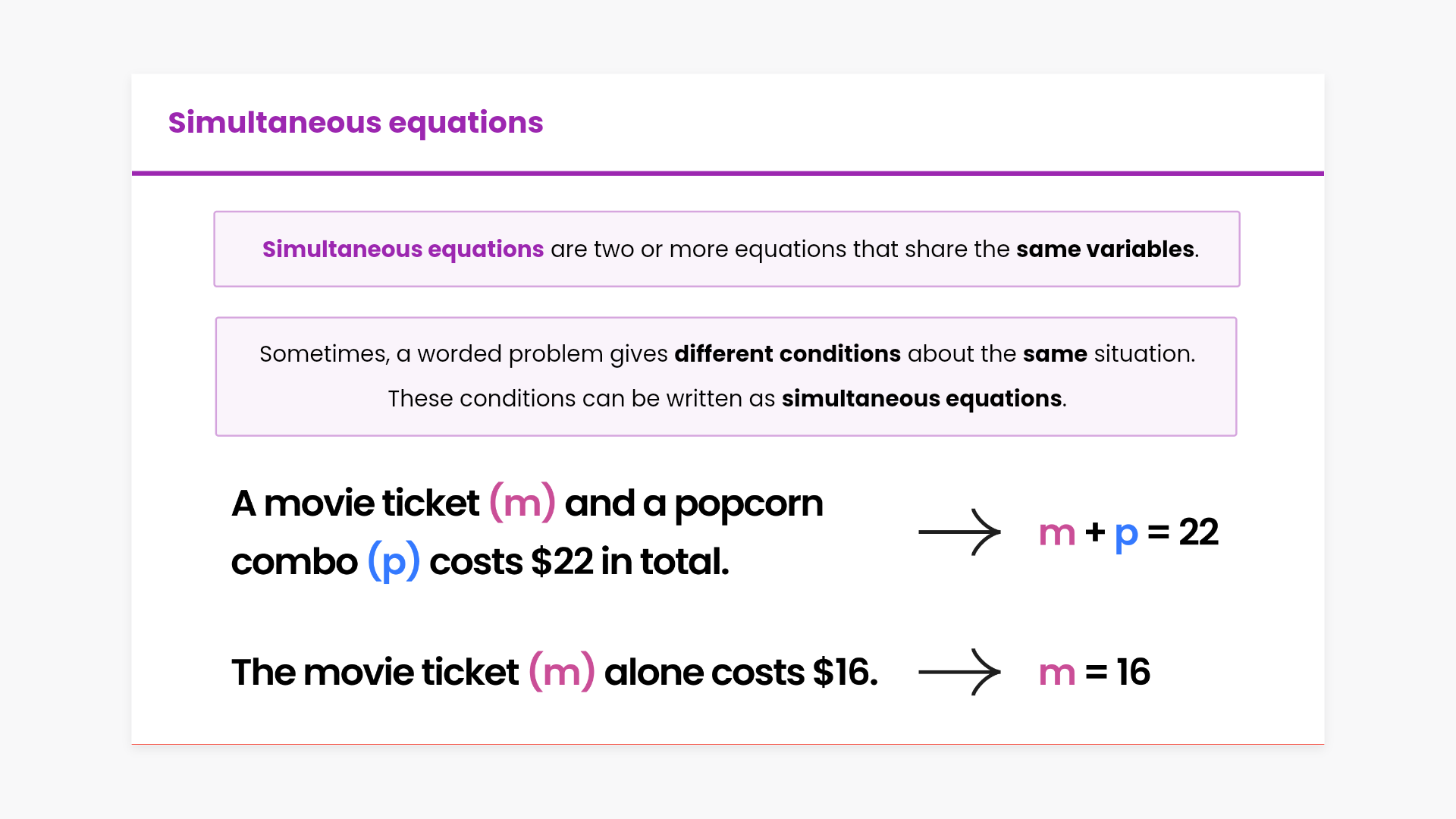This screenshot has height=819, width=1456.
Task: Click the purple divider line under the title
Action: [x=728, y=174]
